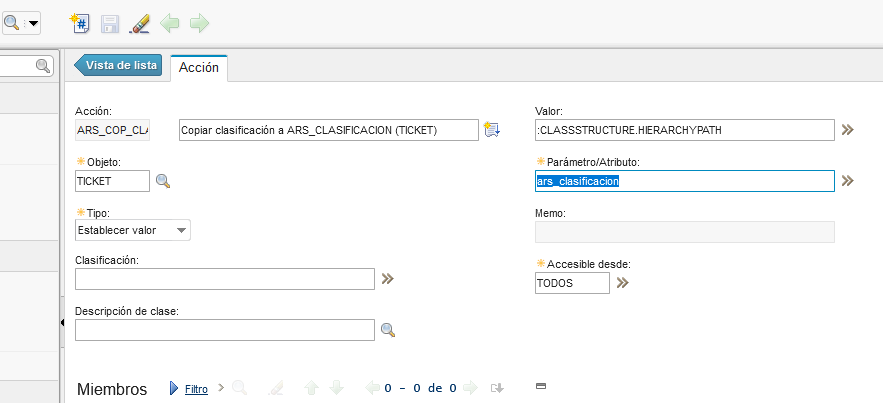This screenshot has width=883, height=403.
Task: Open chevron menu next to Clasificación field
Action: pos(388,278)
